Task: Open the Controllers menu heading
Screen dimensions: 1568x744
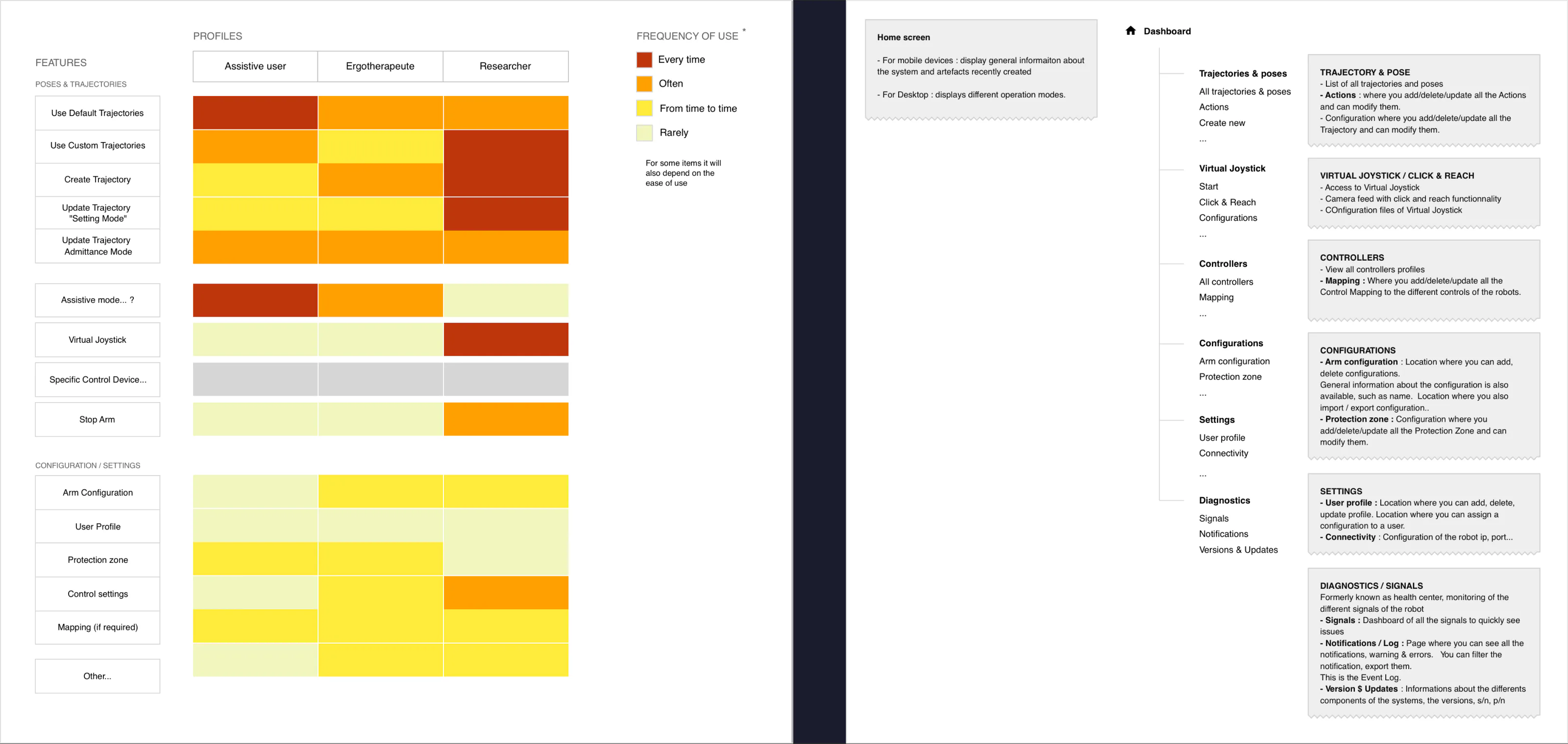Action: click(1222, 264)
